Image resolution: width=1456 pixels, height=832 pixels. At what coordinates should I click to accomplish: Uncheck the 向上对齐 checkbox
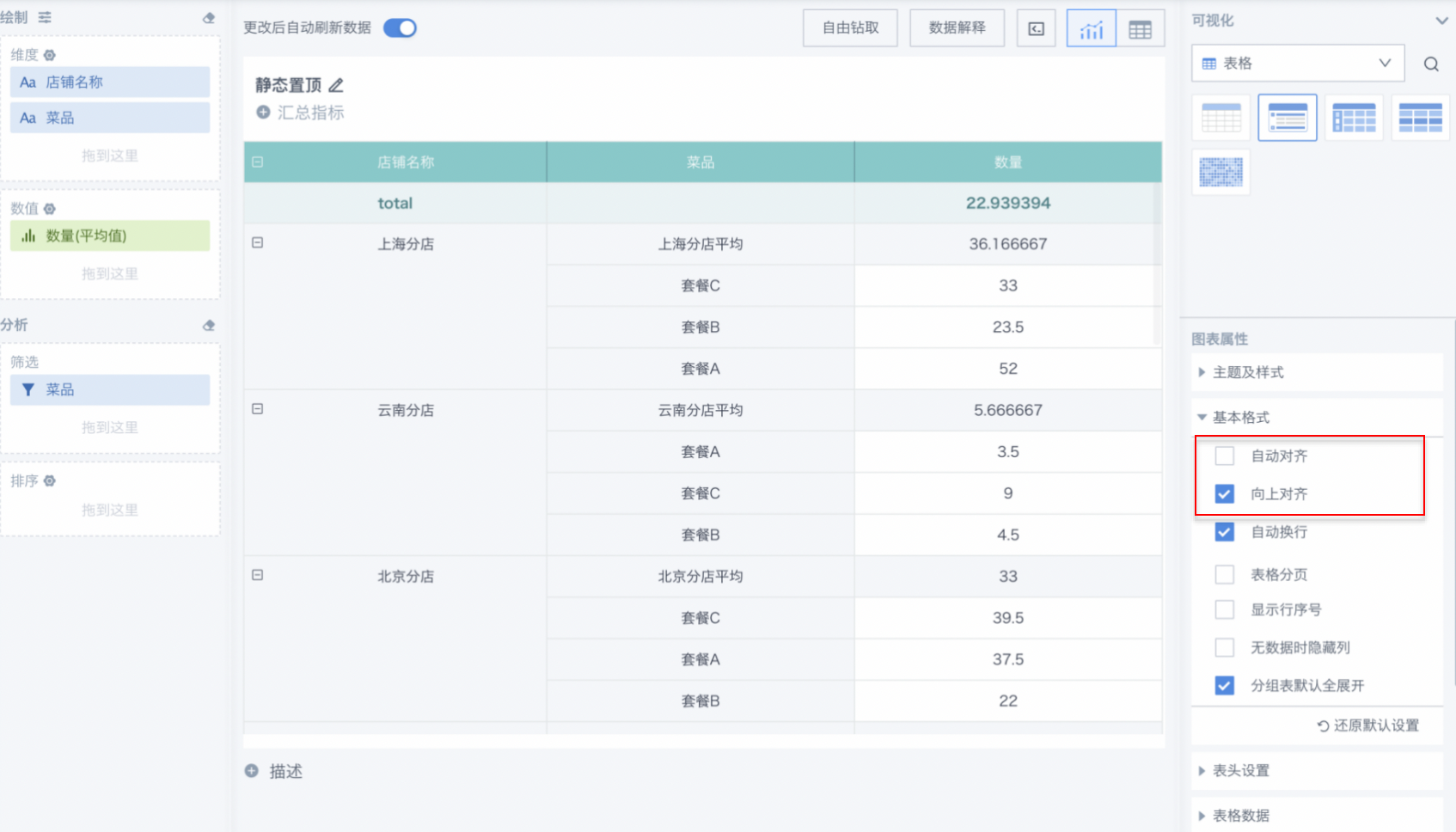1225,493
